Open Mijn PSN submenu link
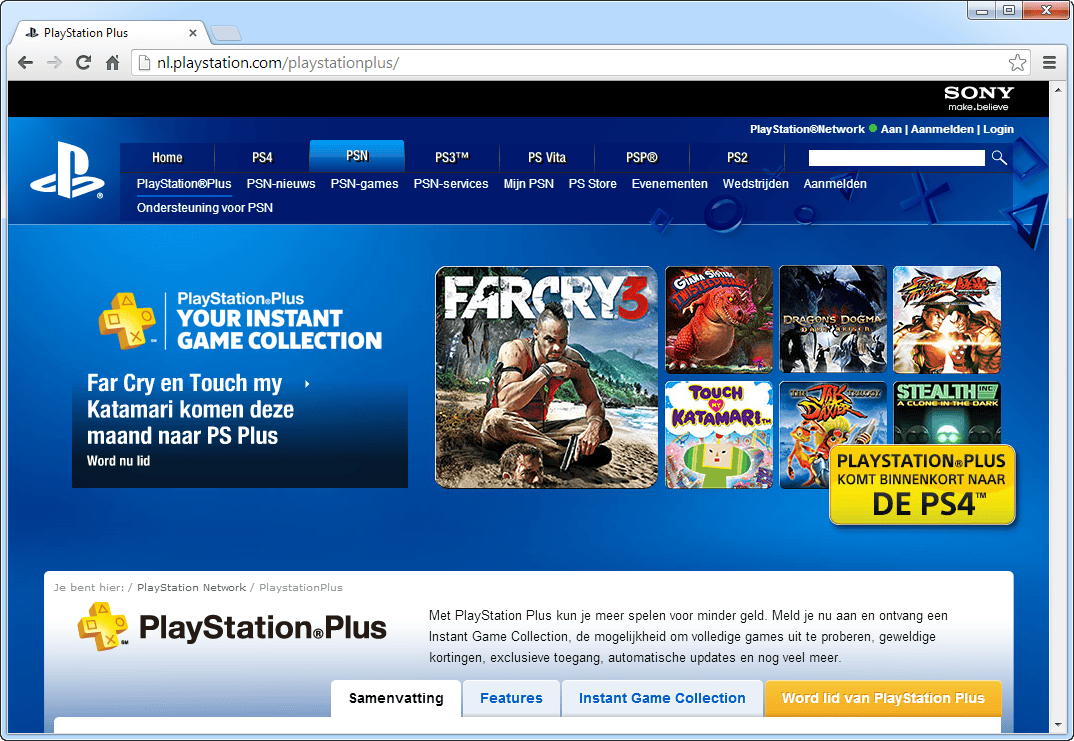 (528, 184)
